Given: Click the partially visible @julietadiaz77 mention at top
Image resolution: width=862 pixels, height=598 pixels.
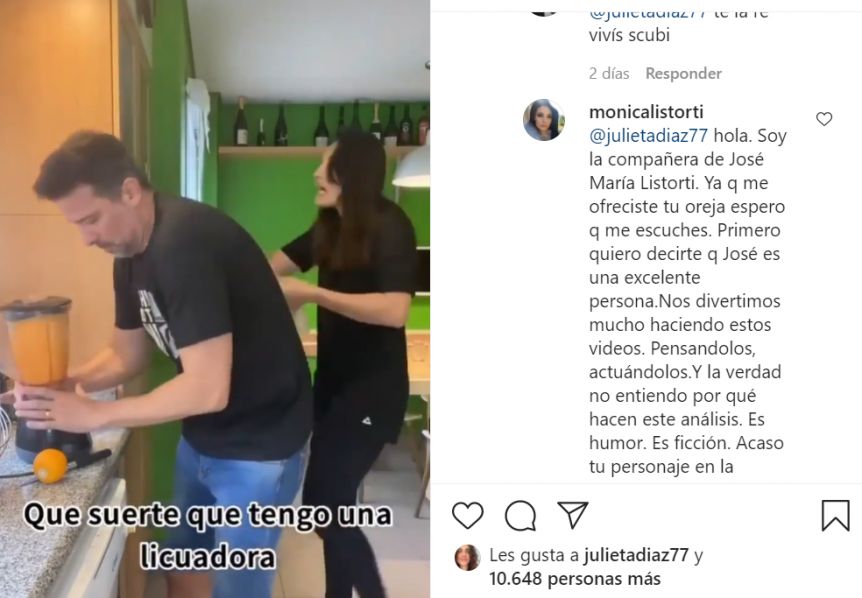Looking at the screenshot, I should (648, 15).
